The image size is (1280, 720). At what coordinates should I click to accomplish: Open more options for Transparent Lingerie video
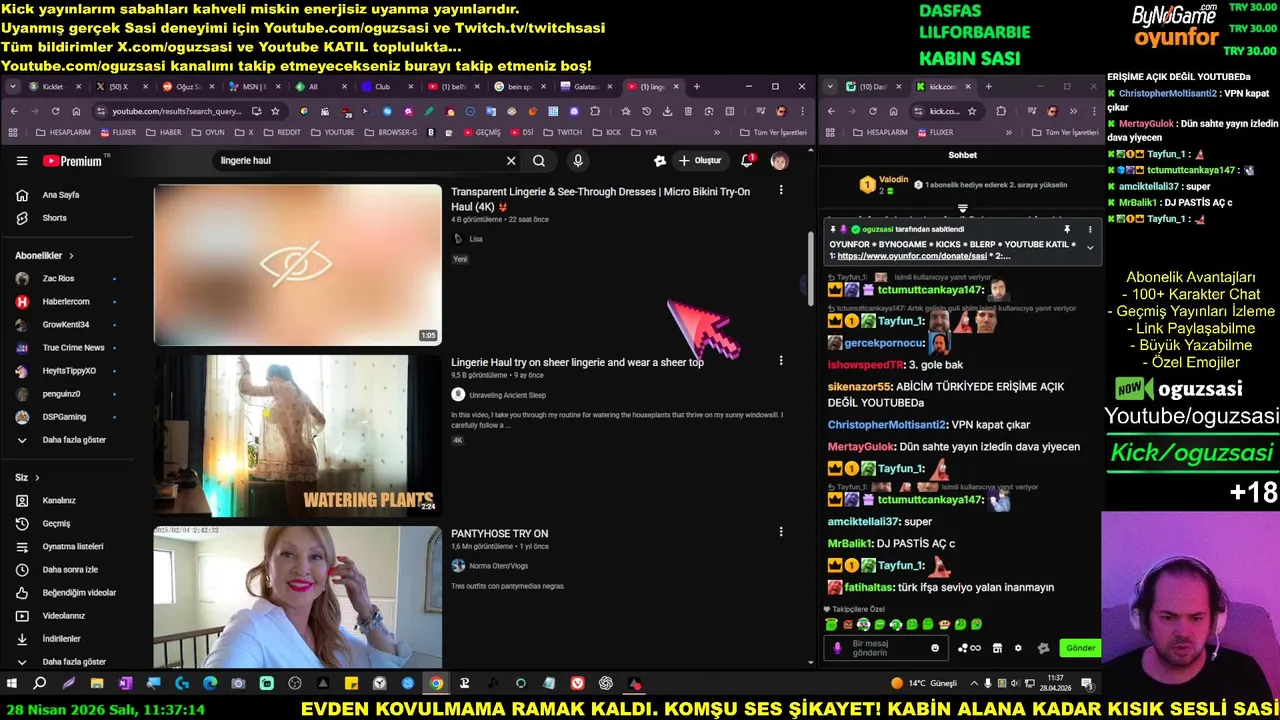781,190
